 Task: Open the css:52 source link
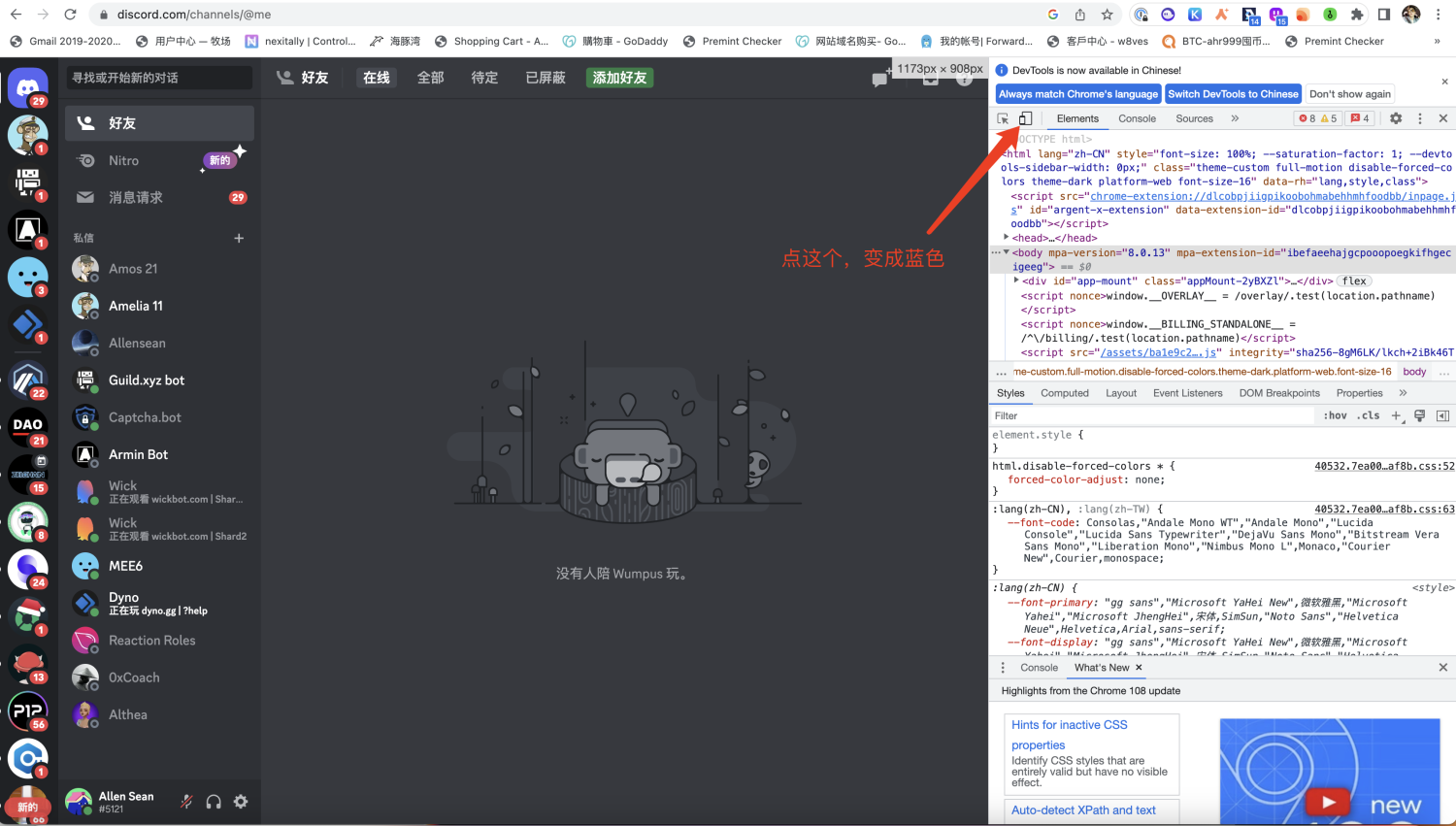click(1384, 466)
